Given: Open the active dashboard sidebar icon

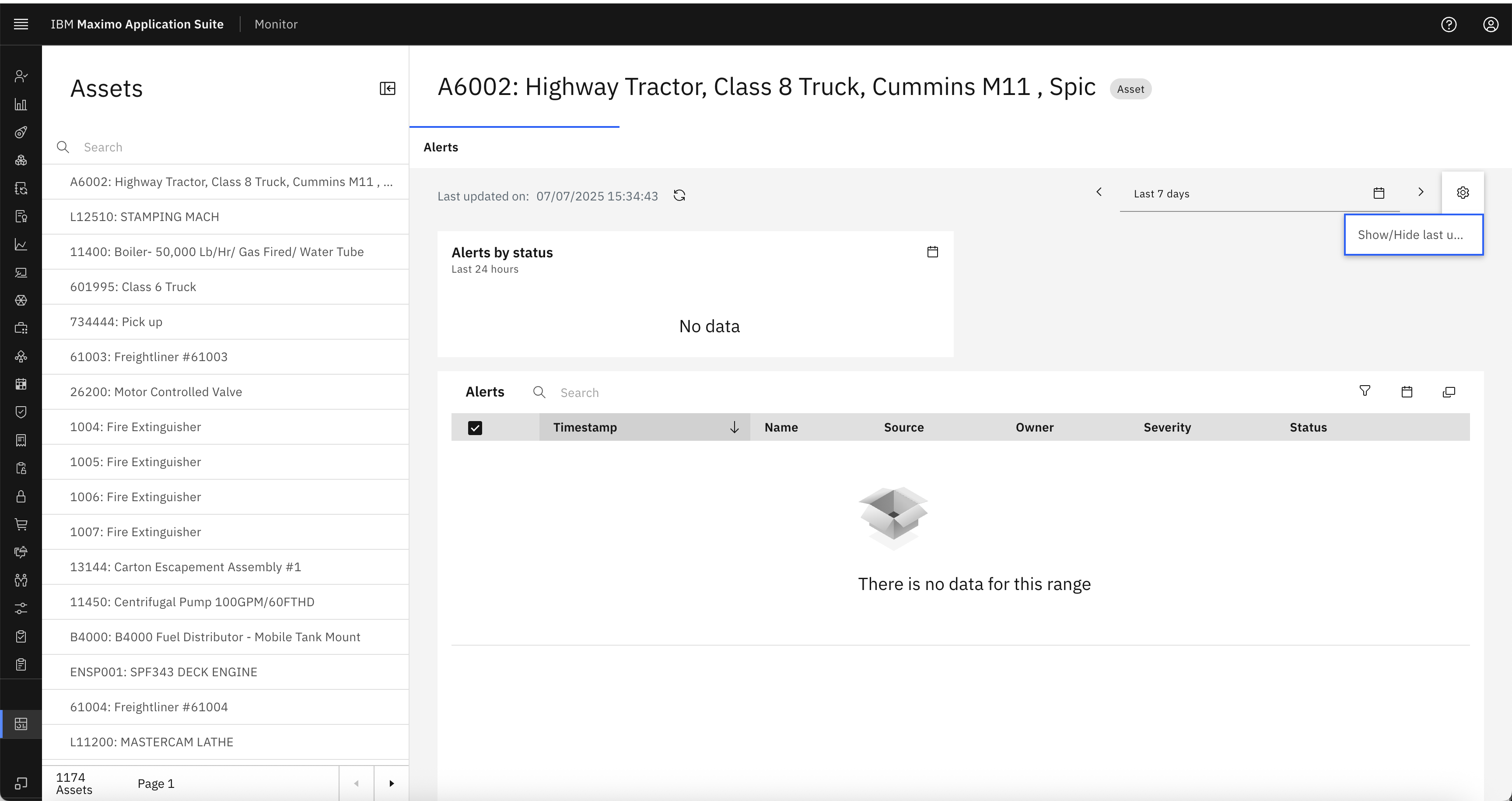Looking at the screenshot, I should pyautogui.click(x=21, y=724).
